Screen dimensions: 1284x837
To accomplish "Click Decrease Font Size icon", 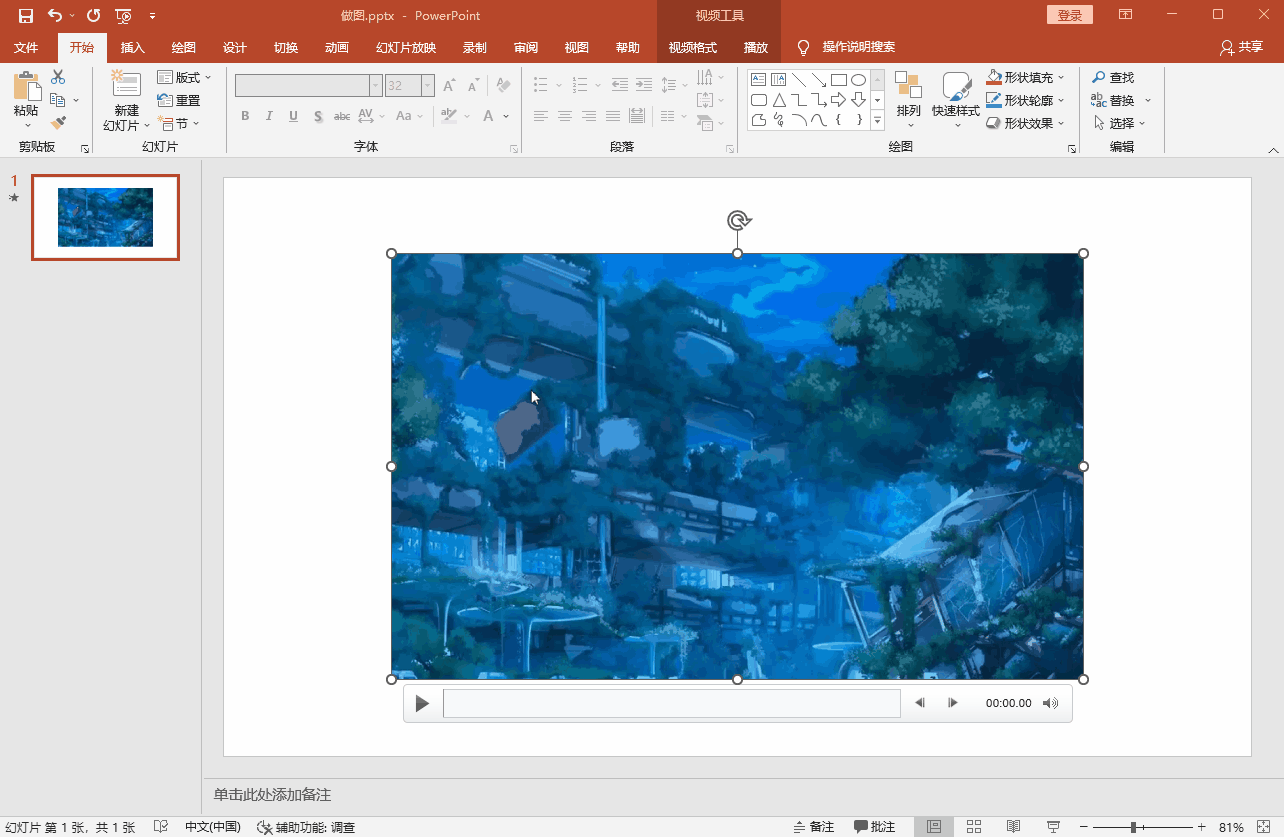I will 473,86.
